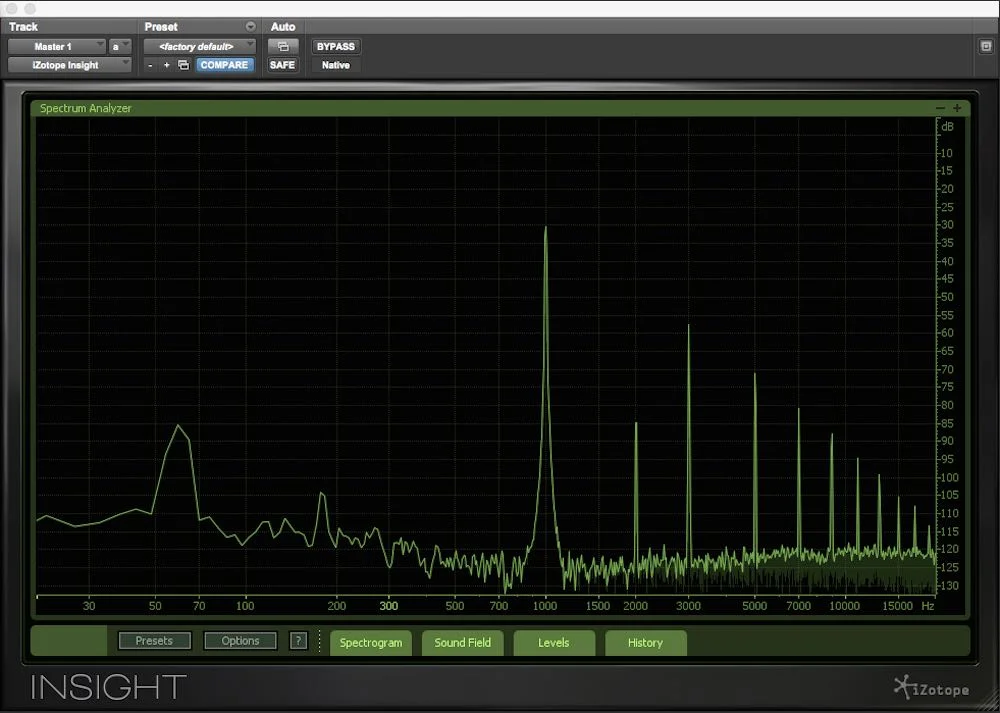The height and width of the screenshot is (713, 1000).
Task: Expand the Spectrum Analyzer panel with the plus icon
Action: coord(957,108)
